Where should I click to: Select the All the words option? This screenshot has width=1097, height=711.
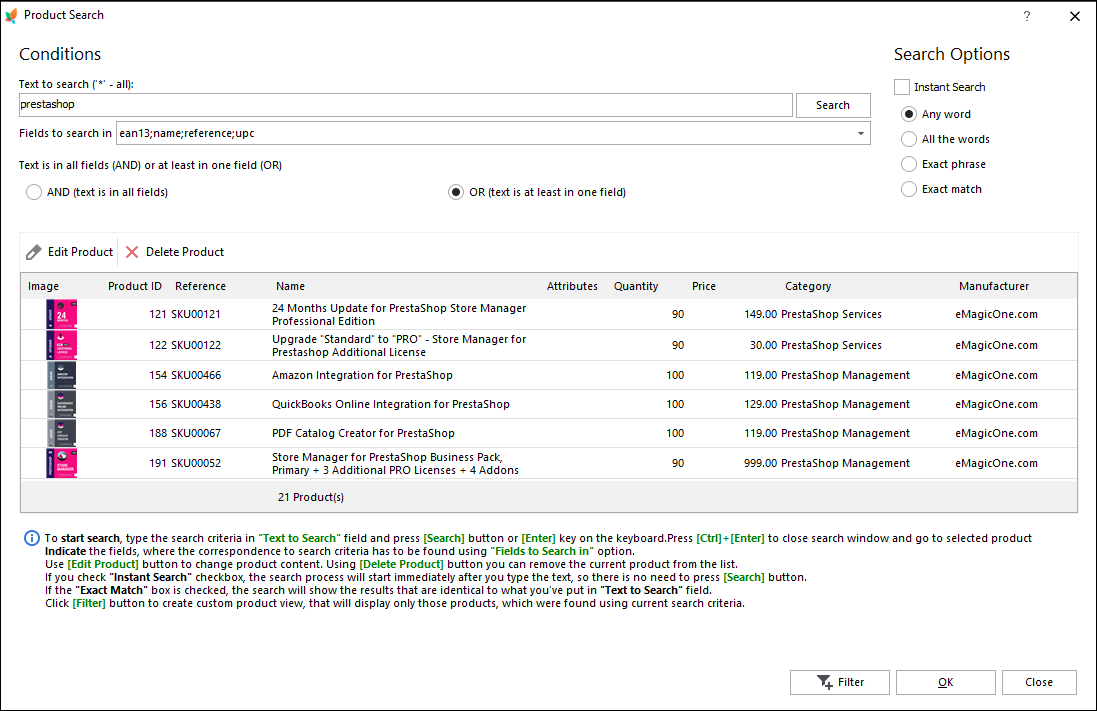pos(909,139)
